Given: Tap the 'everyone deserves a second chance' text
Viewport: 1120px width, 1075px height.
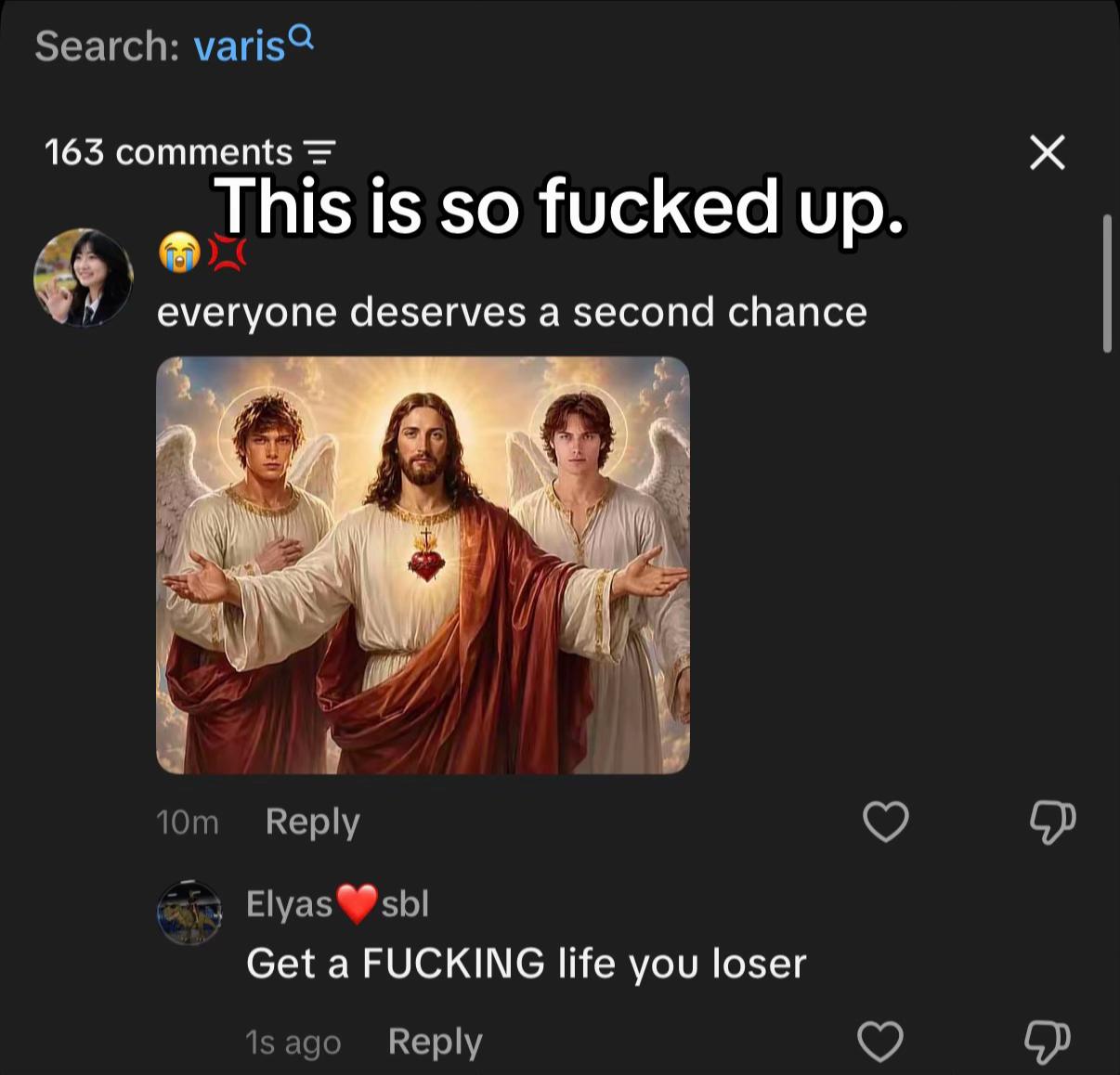Looking at the screenshot, I should tap(512, 312).
